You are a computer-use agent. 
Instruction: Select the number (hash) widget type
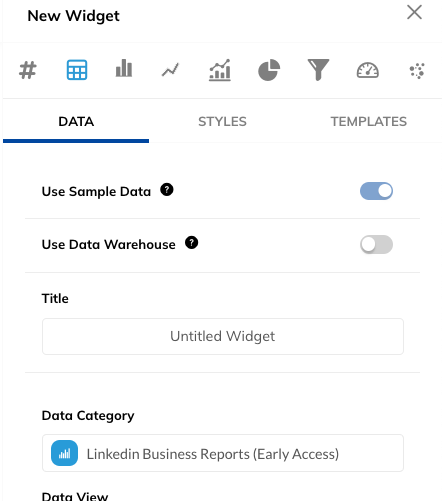[x=28, y=70]
